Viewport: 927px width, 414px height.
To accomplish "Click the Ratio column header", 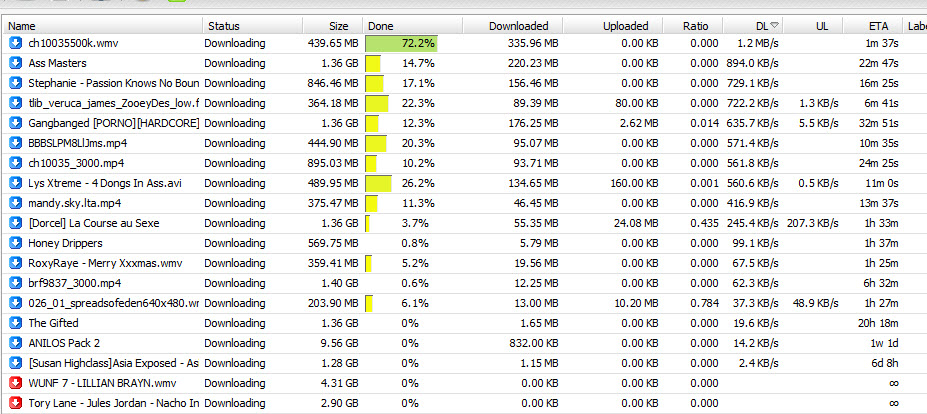I will (x=693, y=26).
